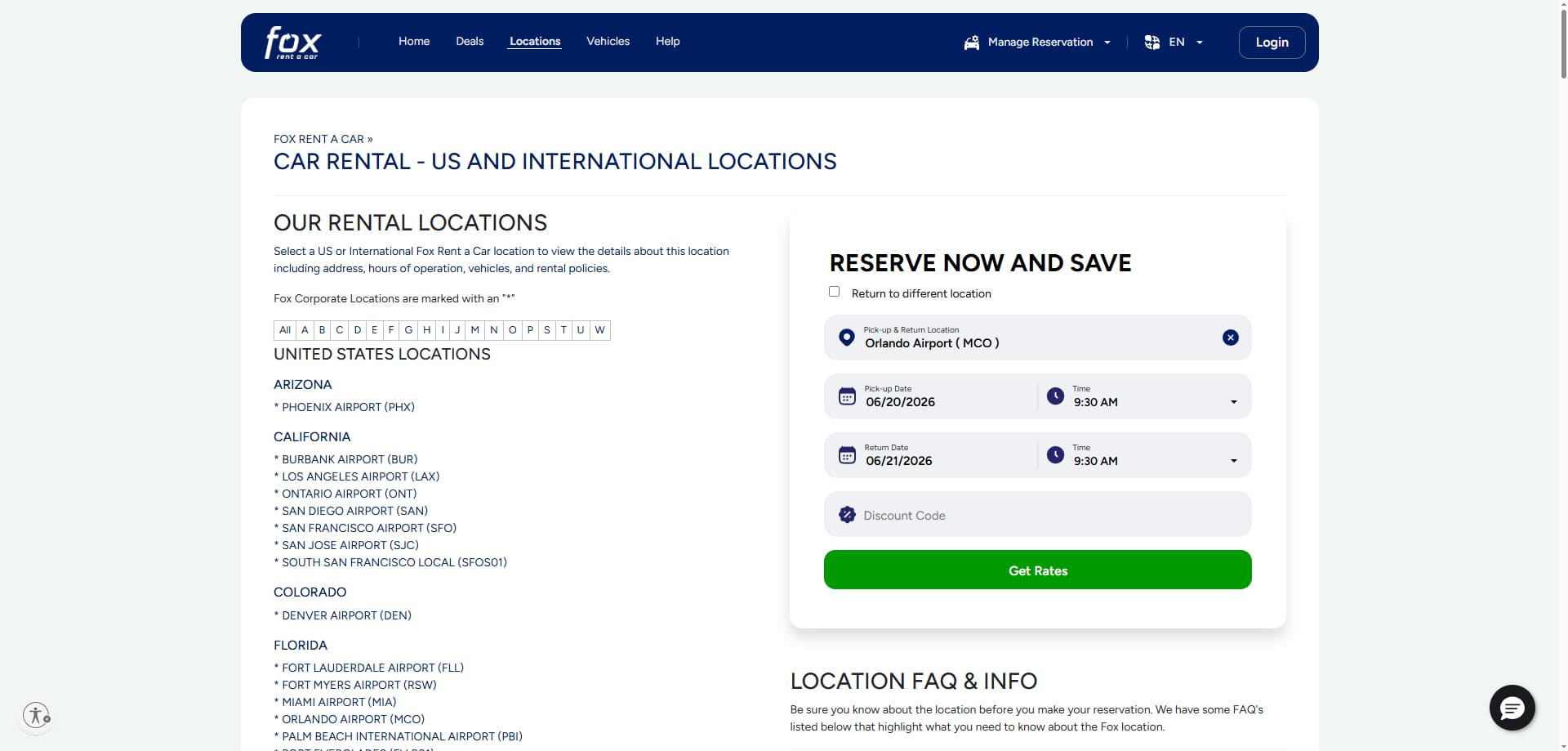
Task: Filter locations by All
Action: [285, 330]
